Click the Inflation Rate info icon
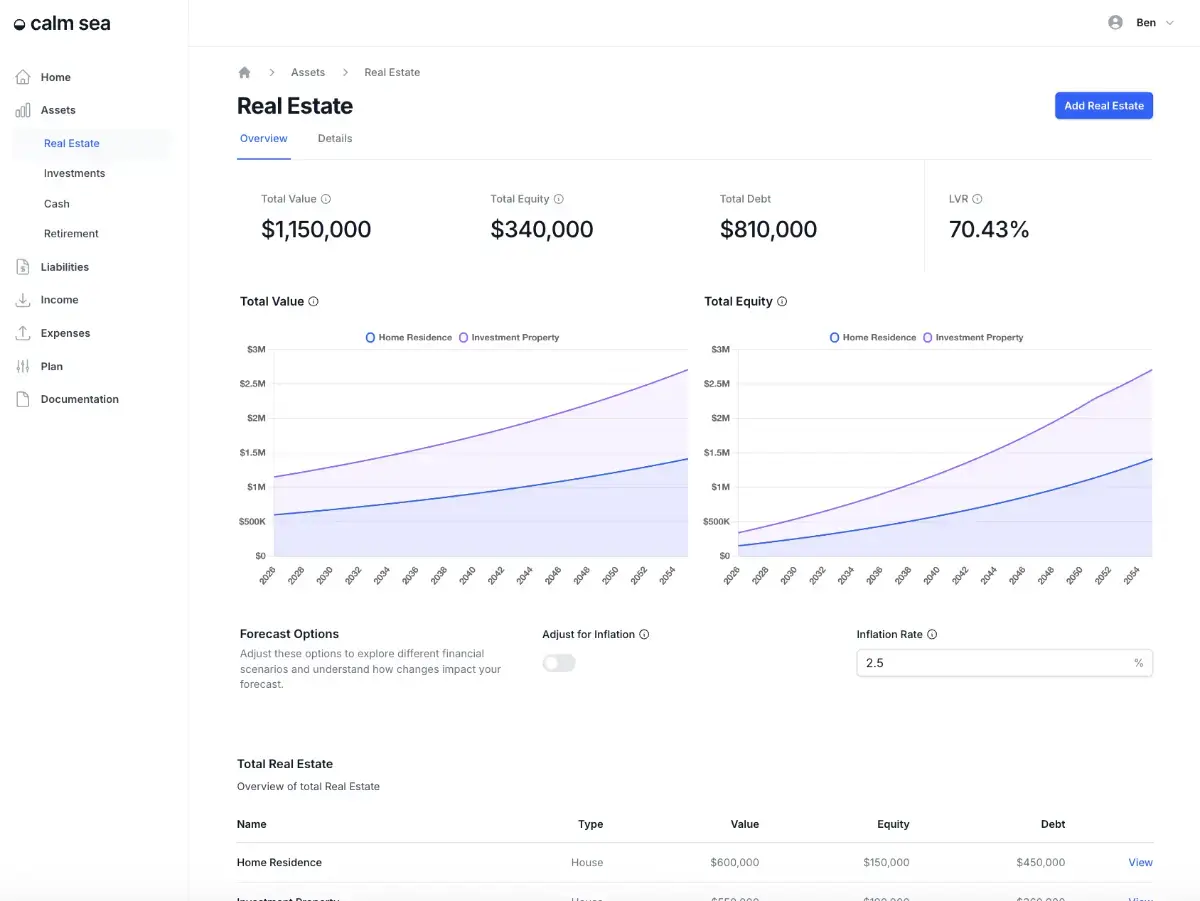 [x=932, y=634]
